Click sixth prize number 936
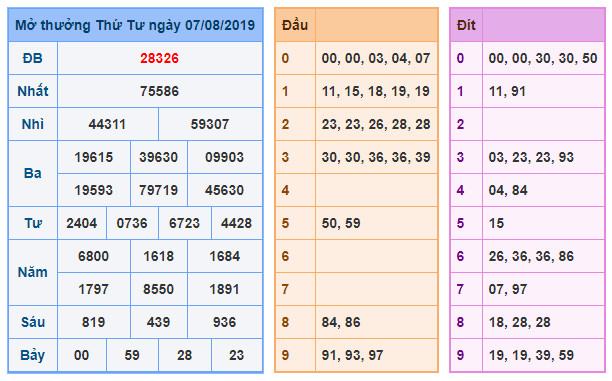The width and height of the screenshot is (612, 381). 224,322
